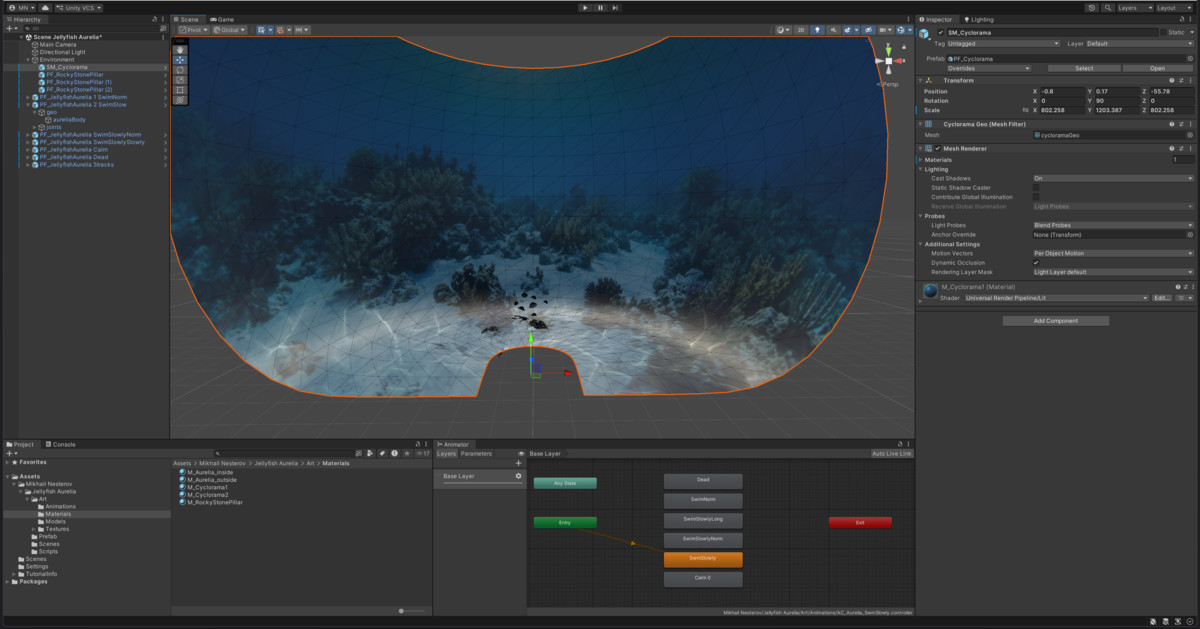Toggle scene visibility of hidden objects
1200x629 pixels.
pos(868,30)
